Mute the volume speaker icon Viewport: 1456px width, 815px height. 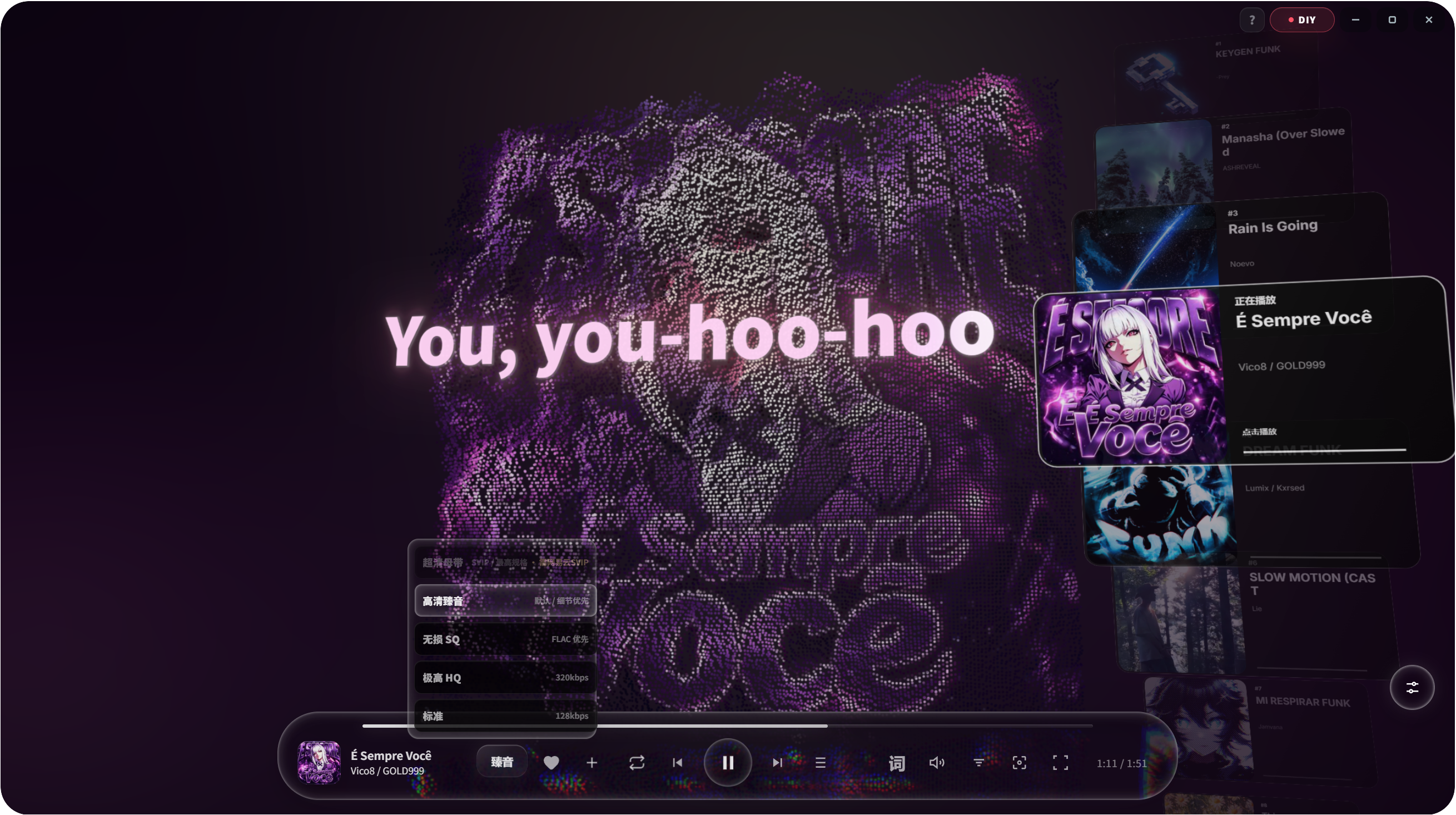click(x=937, y=762)
